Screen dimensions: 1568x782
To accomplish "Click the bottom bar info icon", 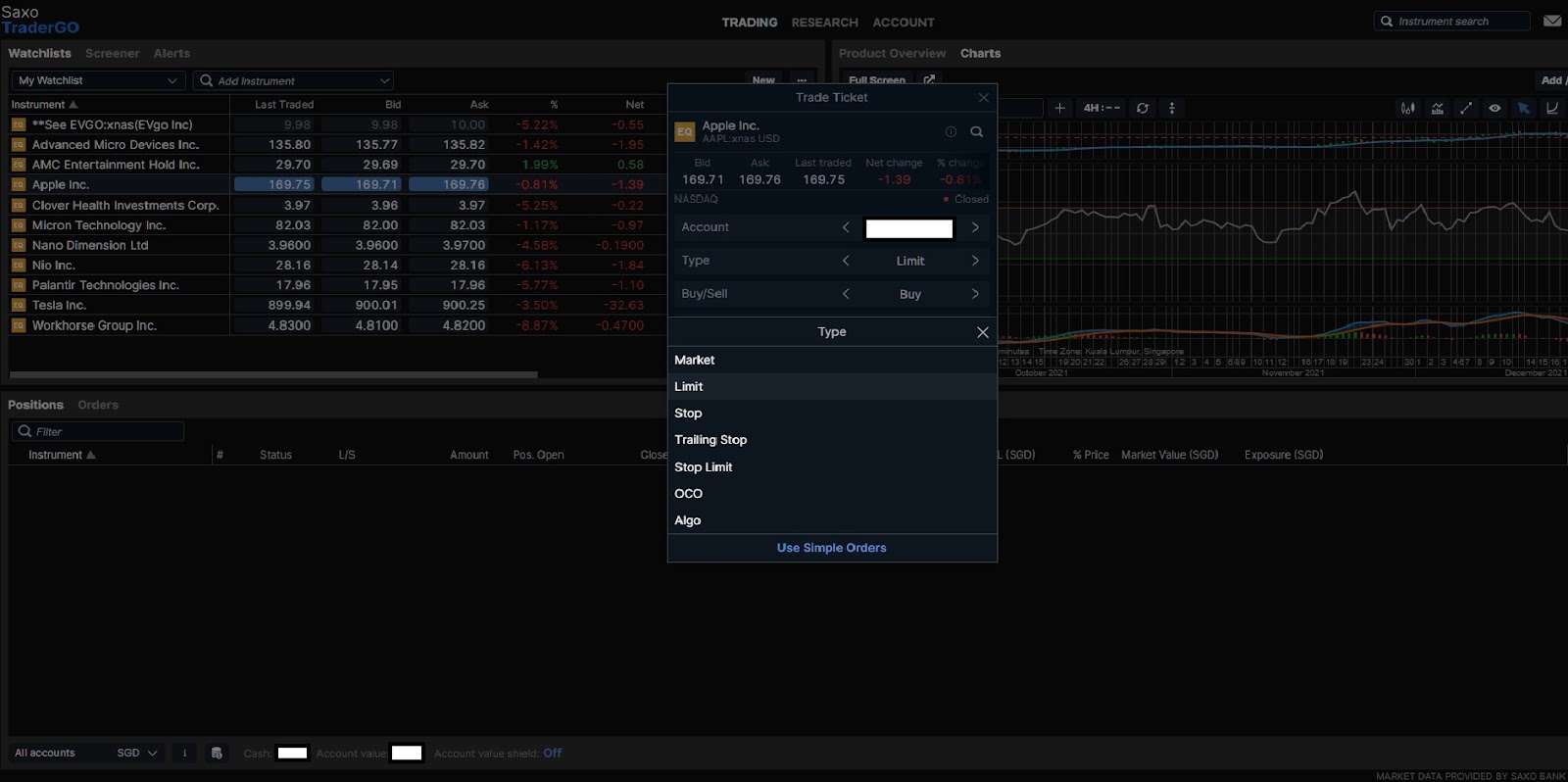I will coord(184,753).
